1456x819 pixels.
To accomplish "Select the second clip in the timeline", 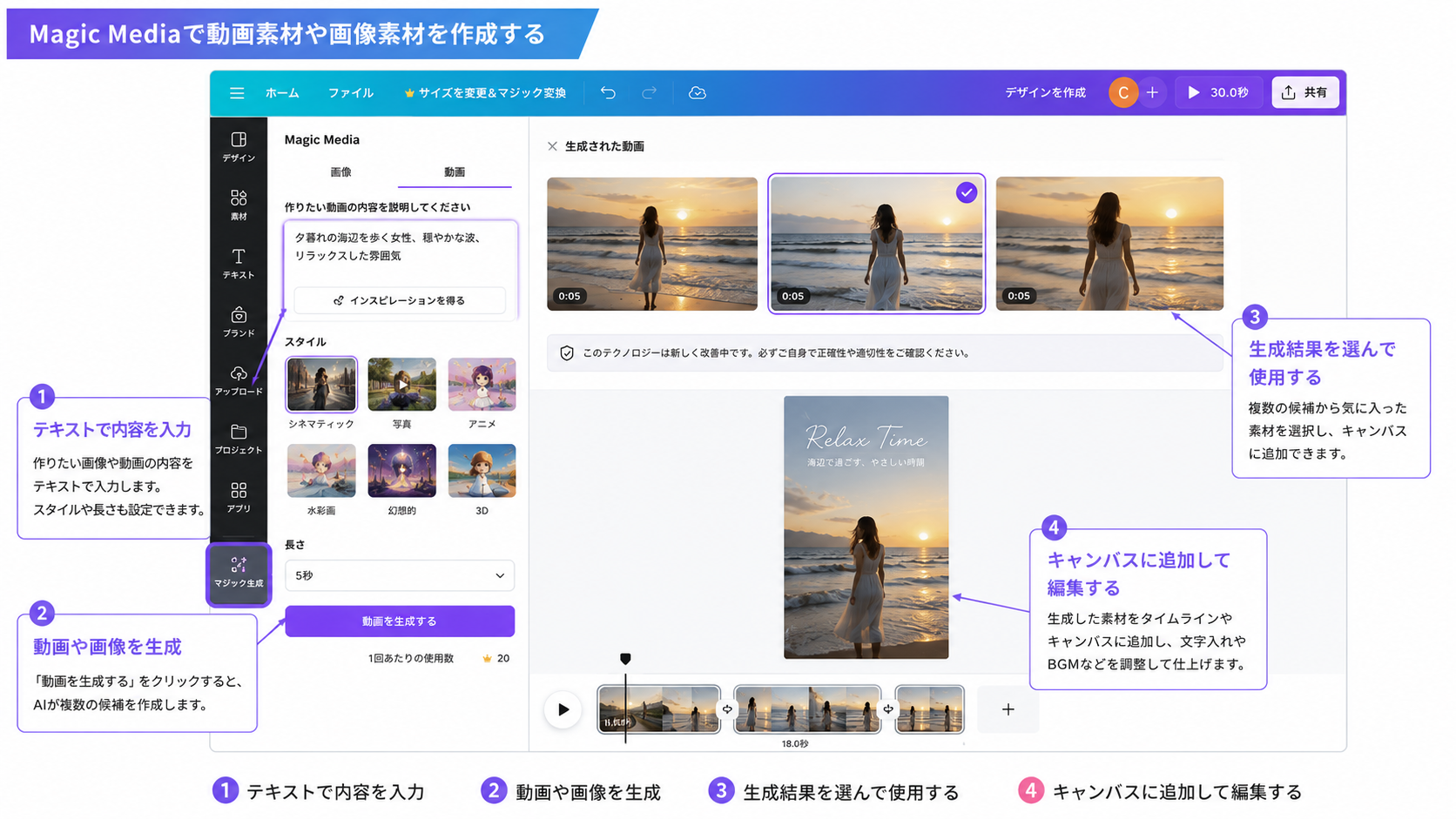I will [807, 709].
